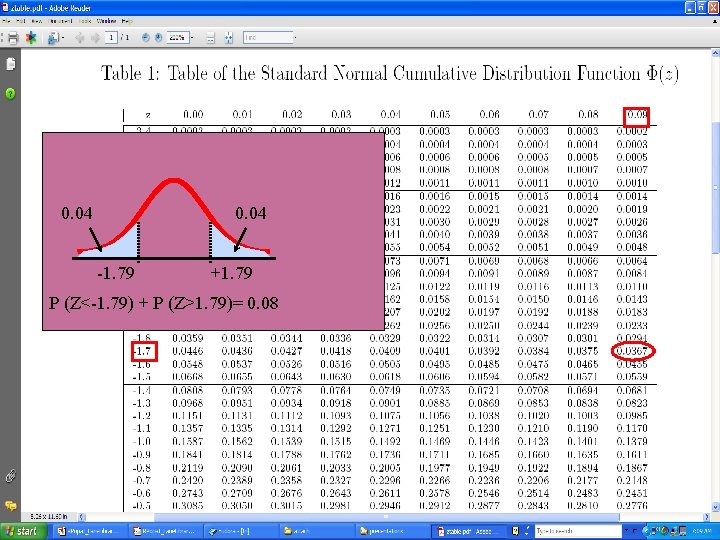This screenshot has width=720, height=540.
Task: Open the Window menu
Action: click(107, 21)
